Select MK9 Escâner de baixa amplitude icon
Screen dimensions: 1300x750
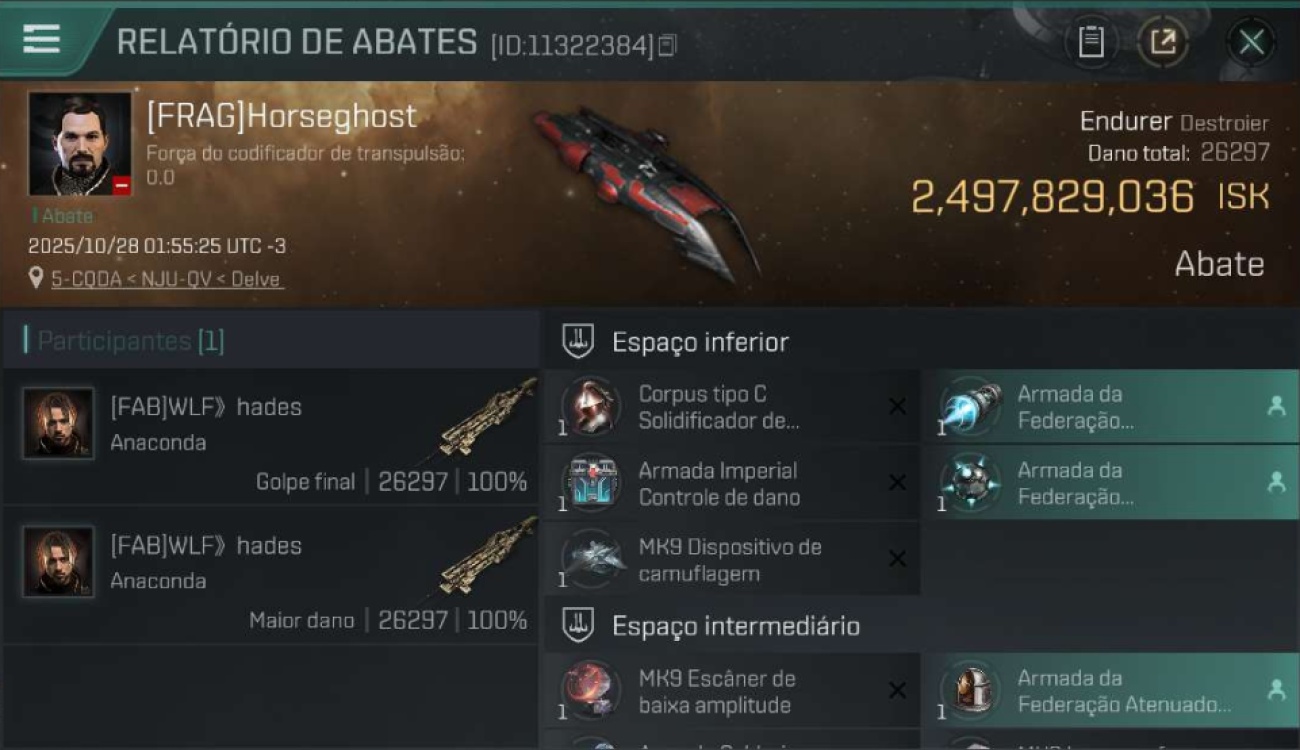pyautogui.click(x=590, y=691)
